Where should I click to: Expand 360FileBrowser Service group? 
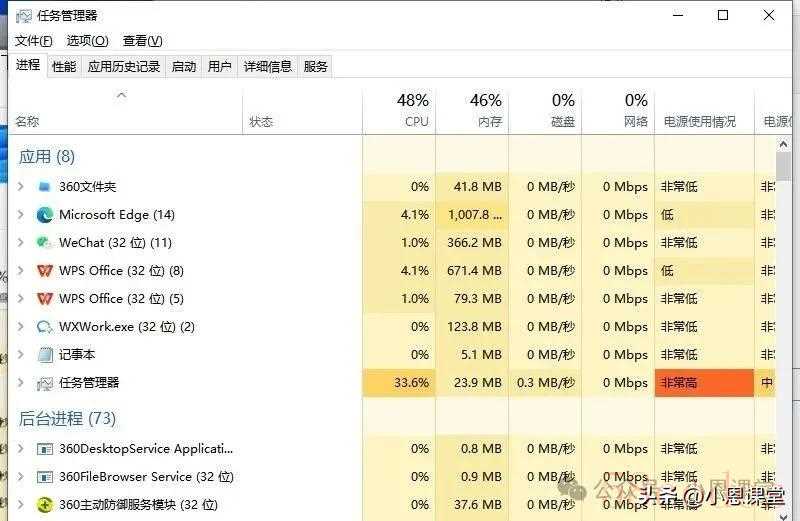20,477
